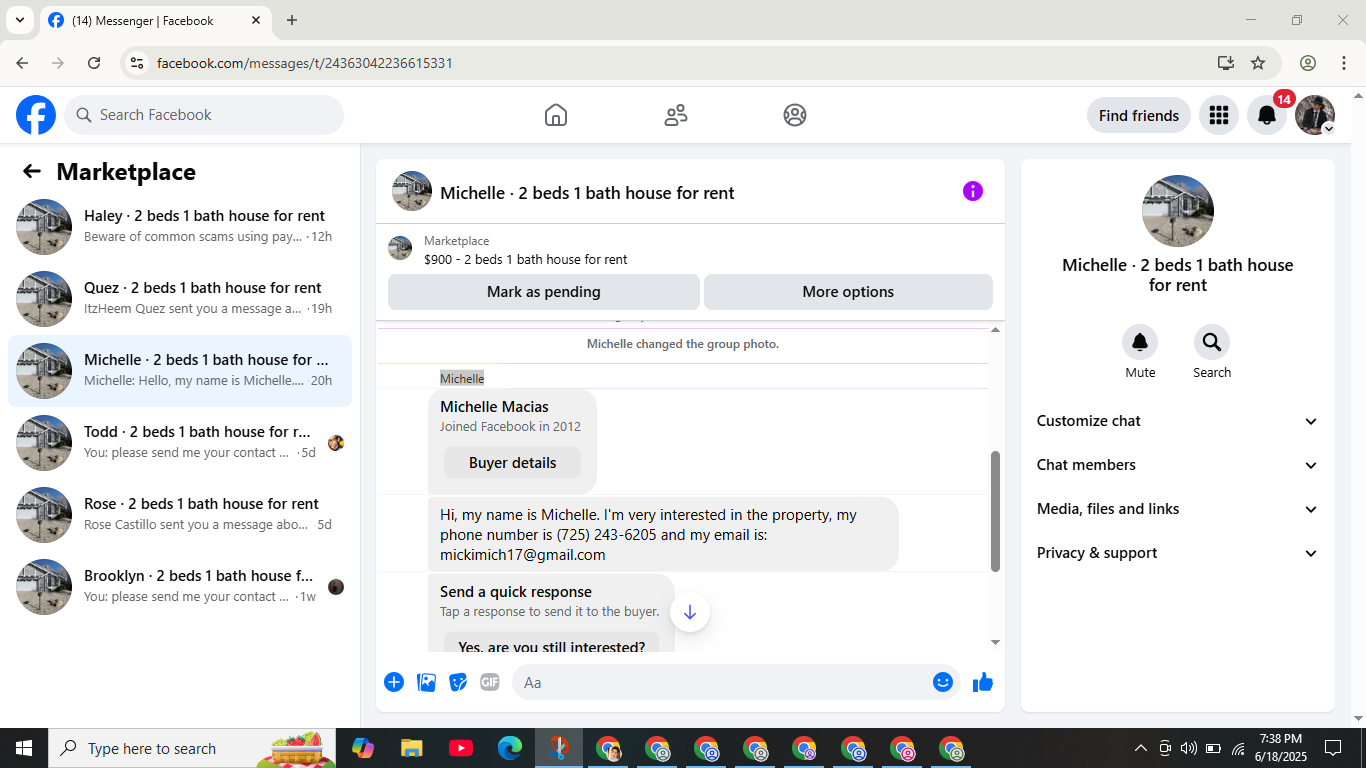Open the $900 Marketplace listing link
1366x768 pixels.
526,259
